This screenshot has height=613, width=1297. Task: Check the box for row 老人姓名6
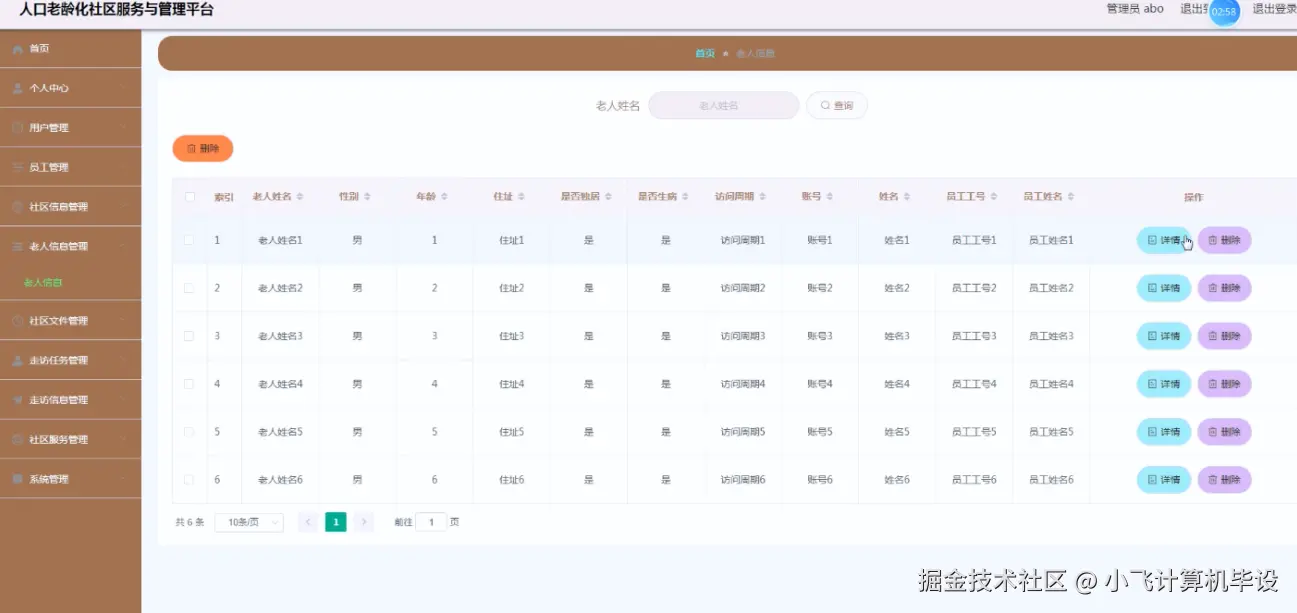point(189,480)
